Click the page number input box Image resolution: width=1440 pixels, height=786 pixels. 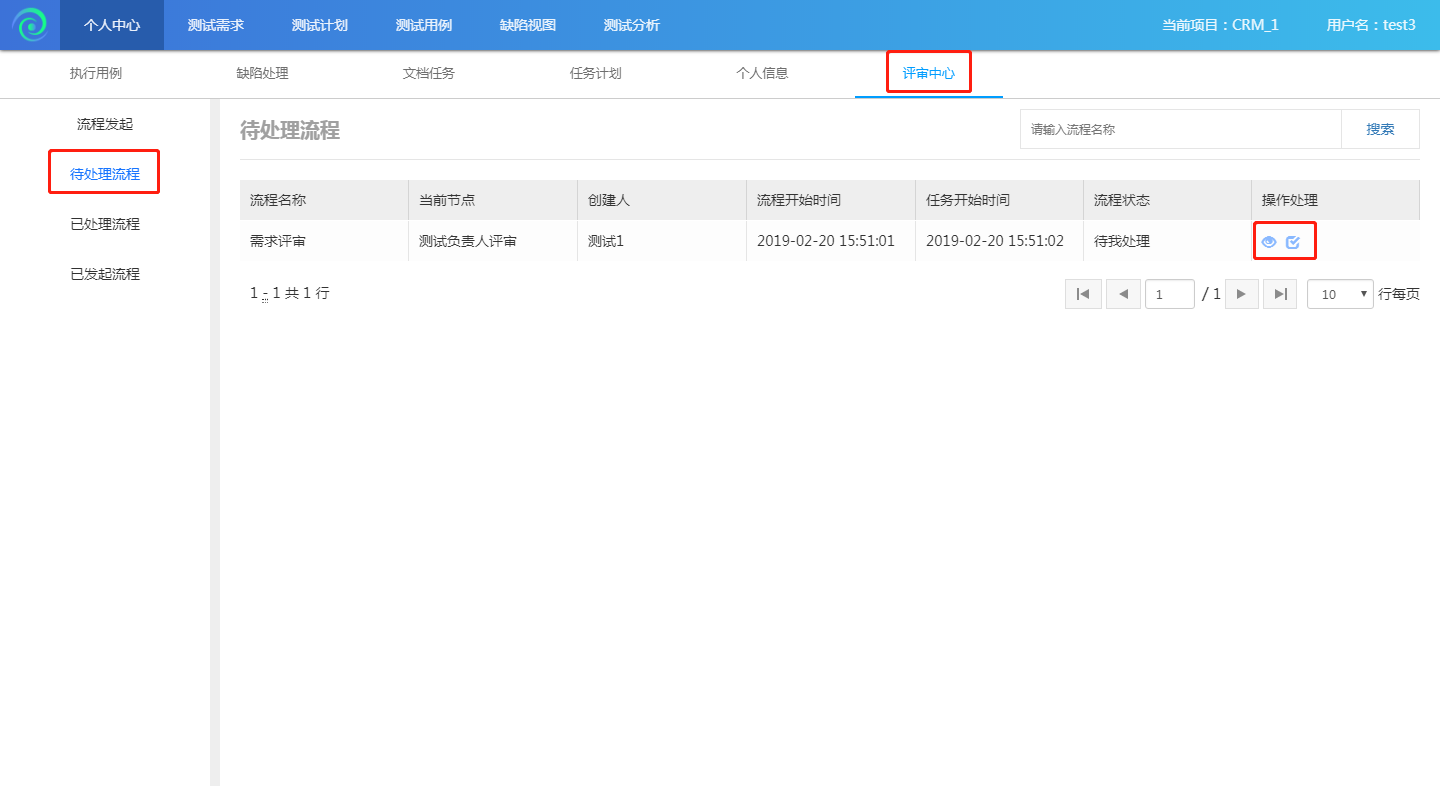[1169, 294]
